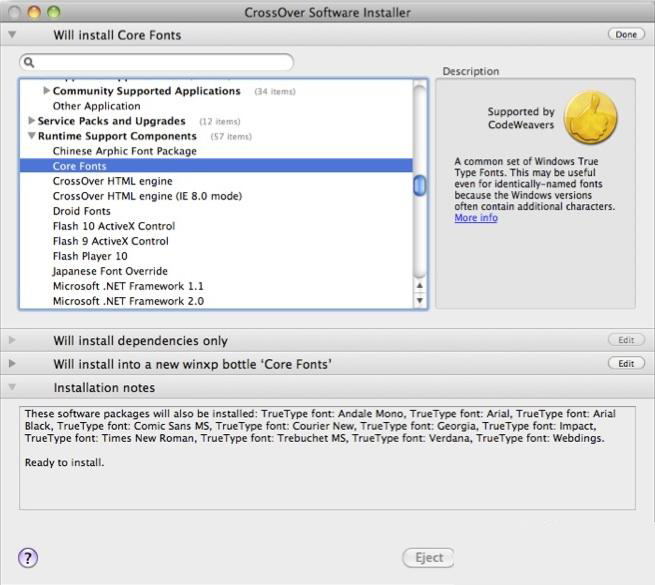
Task: Click inside the software search field
Action: tap(160, 63)
